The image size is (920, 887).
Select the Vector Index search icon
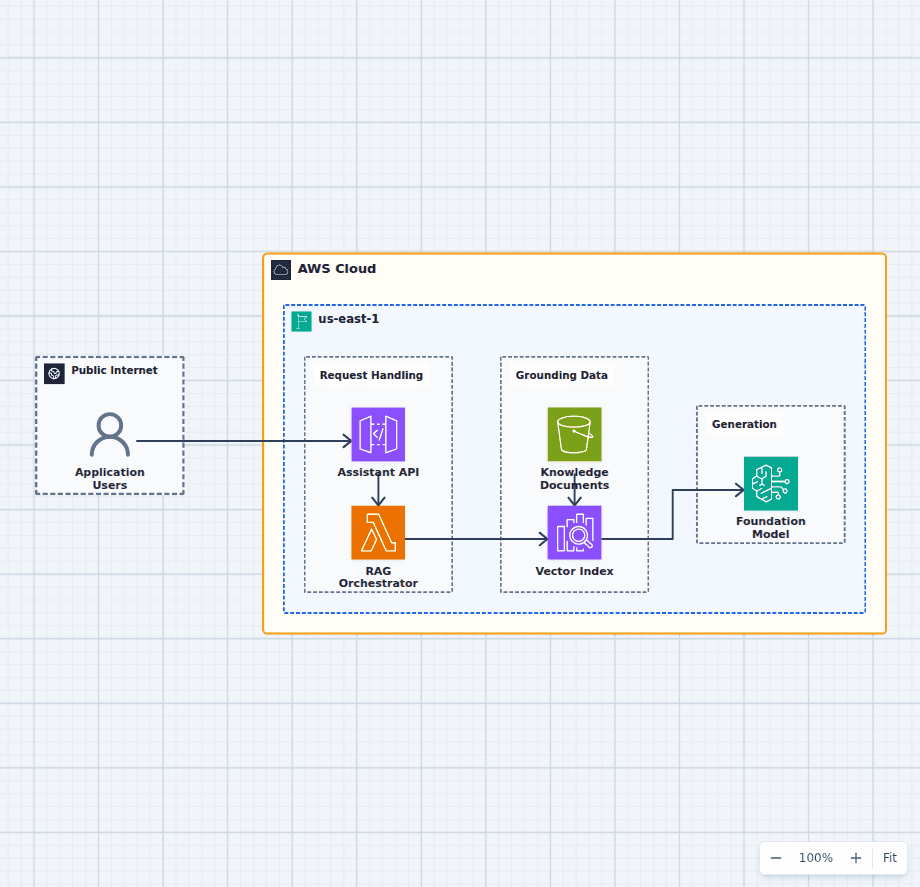(x=574, y=533)
